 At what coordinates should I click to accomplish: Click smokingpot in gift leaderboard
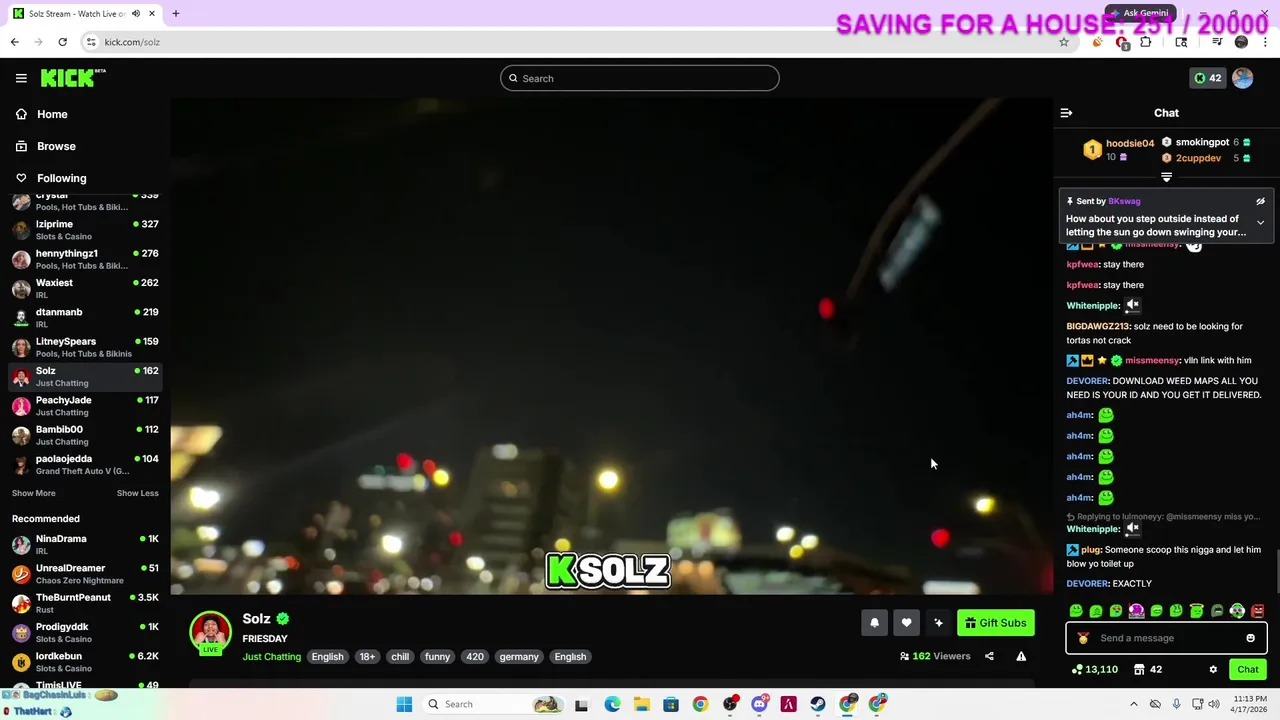[x=1202, y=142]
